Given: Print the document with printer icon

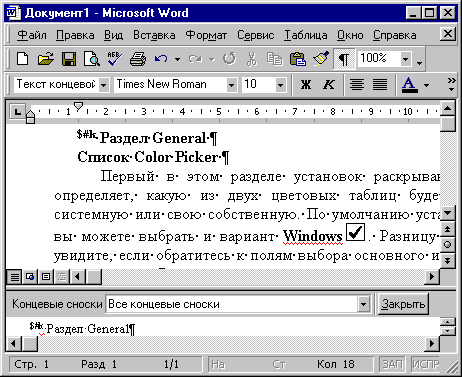Looking at the screenshot, I should point(138,59).
